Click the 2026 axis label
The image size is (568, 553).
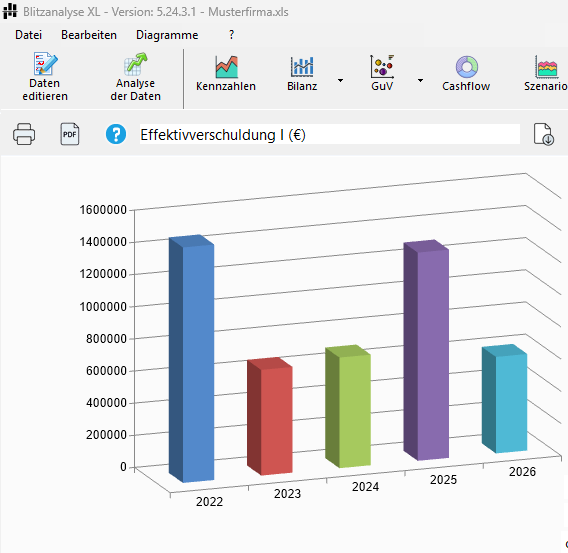click(x=522, y=472)
